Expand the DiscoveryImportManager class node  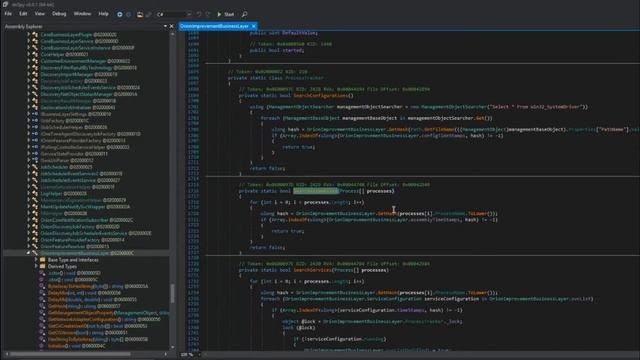pos(29,74)
